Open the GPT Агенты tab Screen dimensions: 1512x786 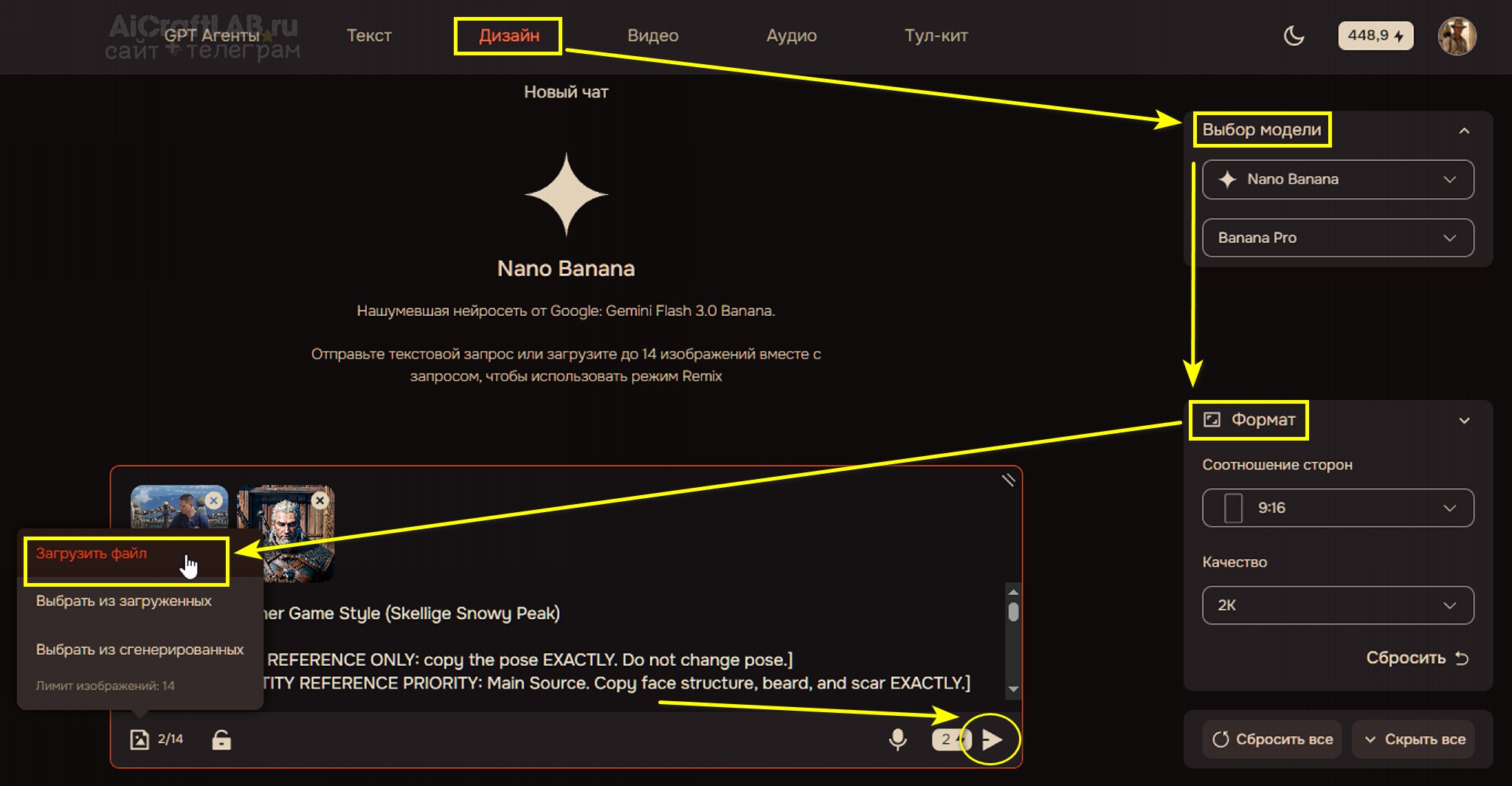(211, 35)
